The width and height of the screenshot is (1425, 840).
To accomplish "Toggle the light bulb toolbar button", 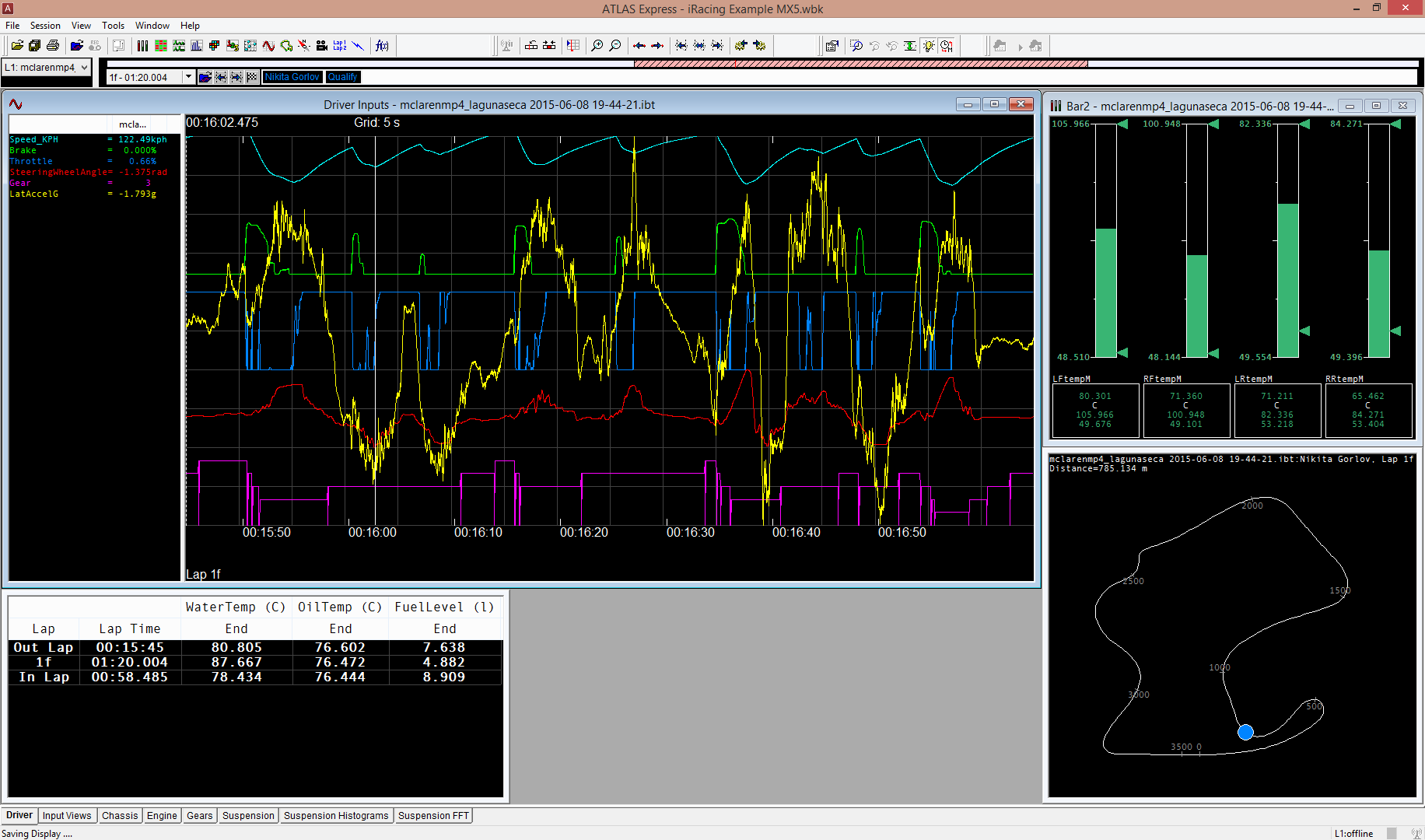I will 928,46.
